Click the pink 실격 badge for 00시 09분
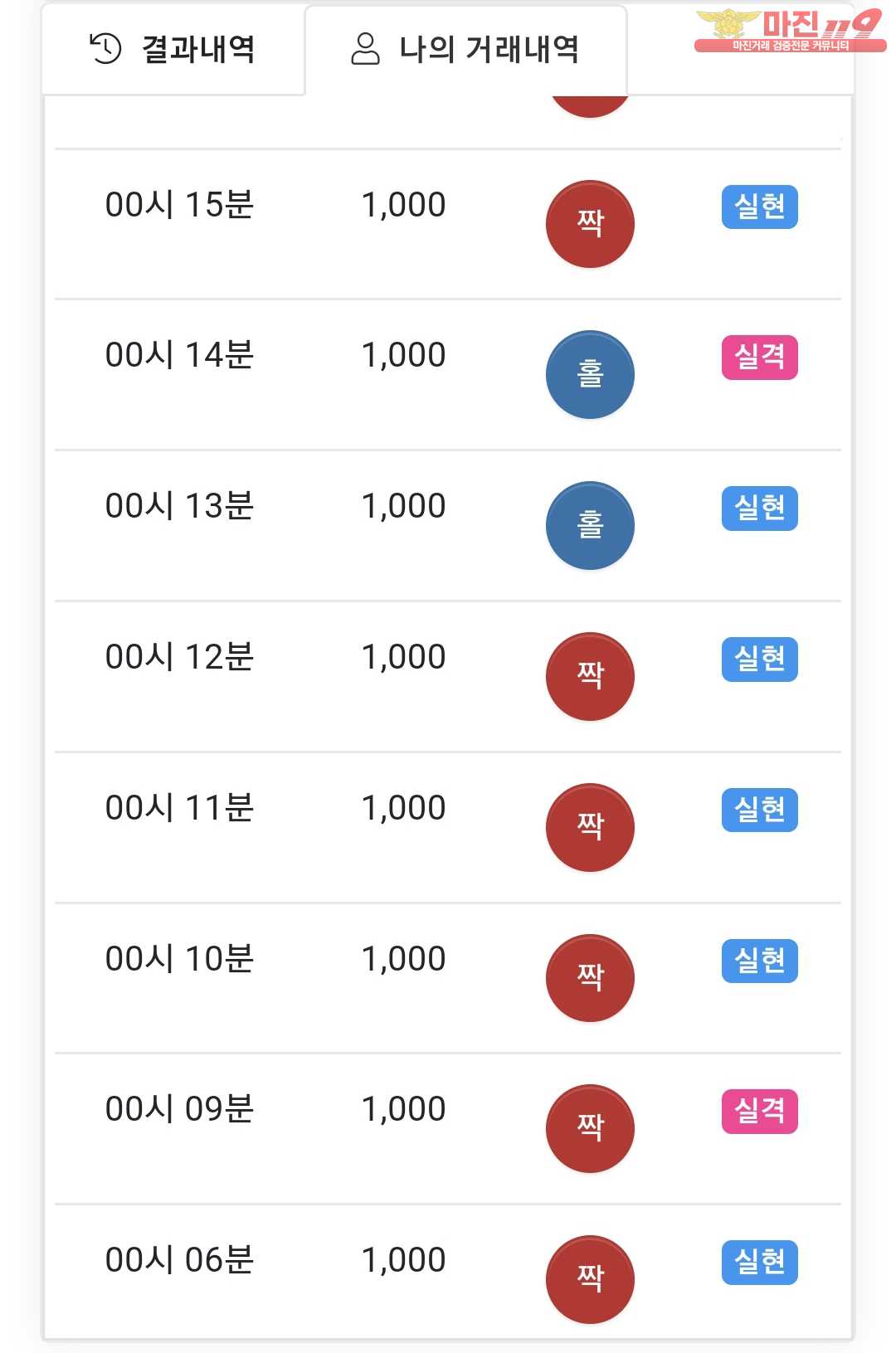Screen dimensions: 896x1353 (x=759, y=1111)
